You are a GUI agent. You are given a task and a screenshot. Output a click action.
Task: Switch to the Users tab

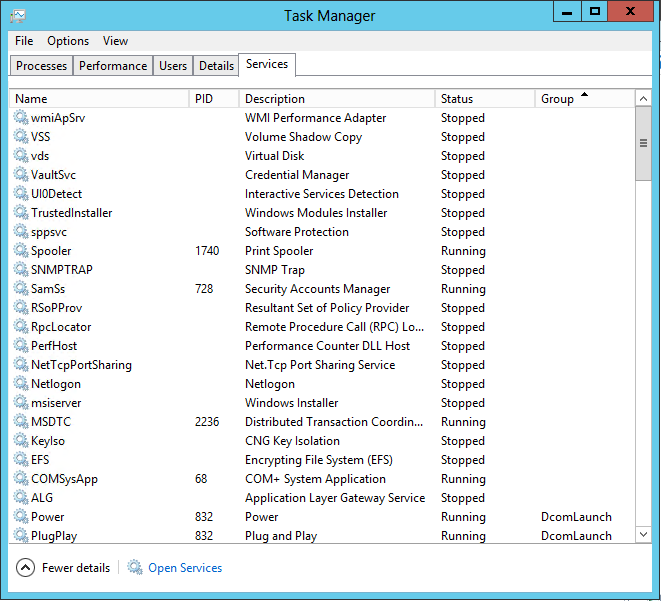click(173, 66)
